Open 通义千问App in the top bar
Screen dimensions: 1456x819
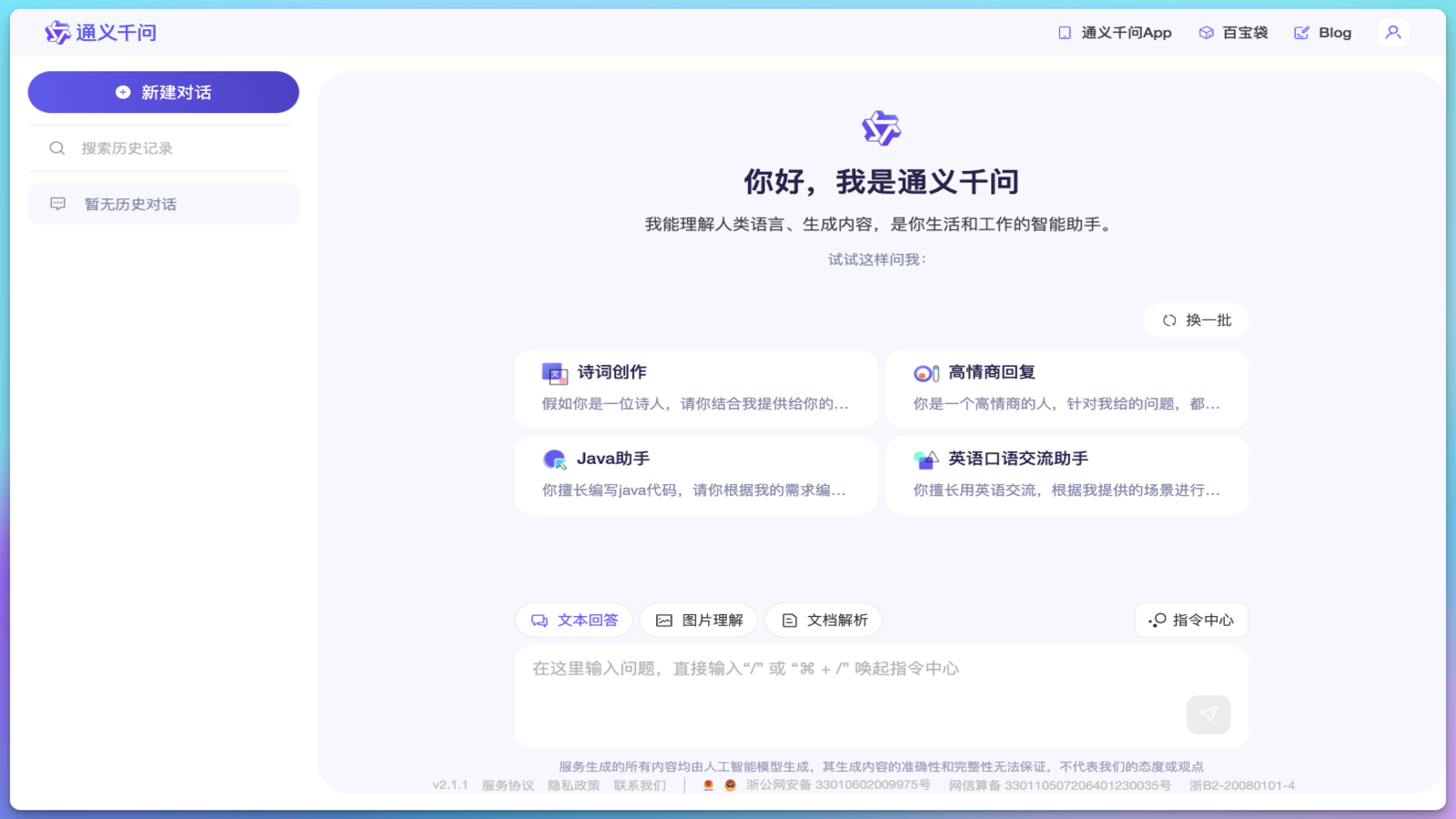(x=1114, y=32)
